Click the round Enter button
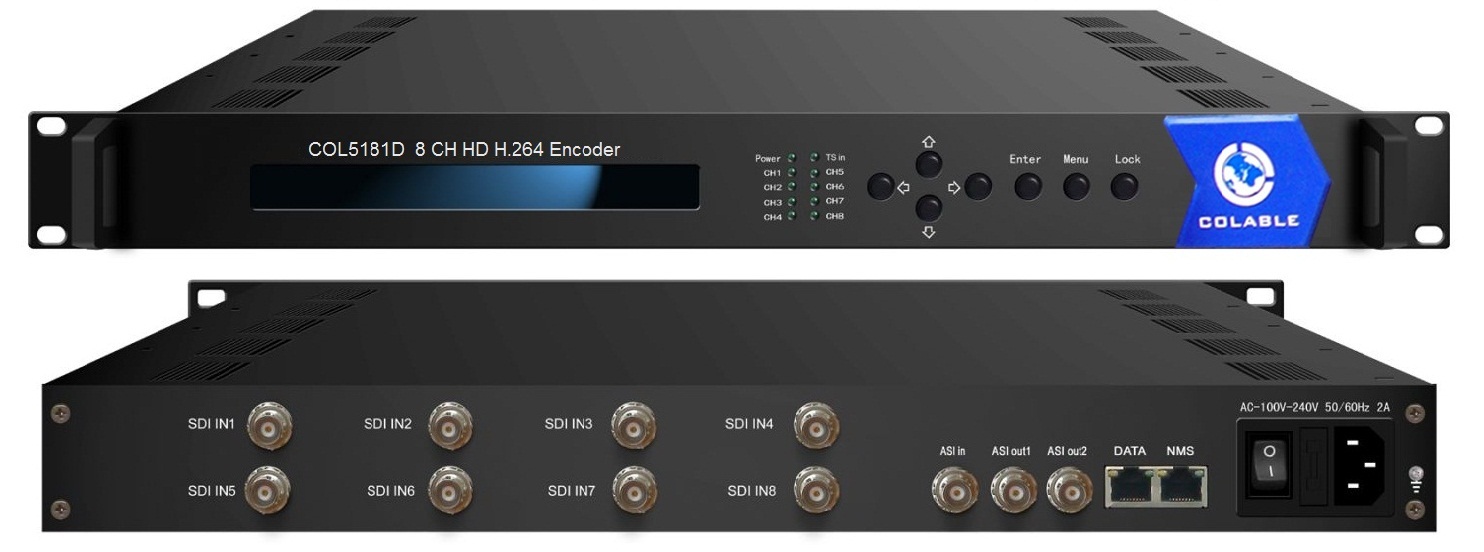 [1027, 186]
